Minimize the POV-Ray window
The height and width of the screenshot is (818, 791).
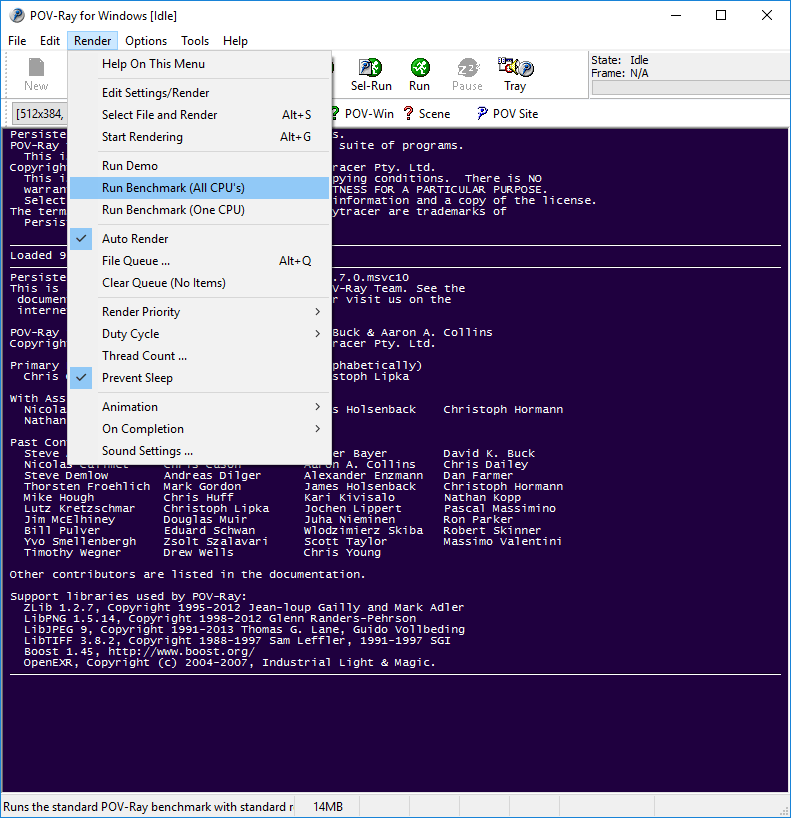point(676,15)
